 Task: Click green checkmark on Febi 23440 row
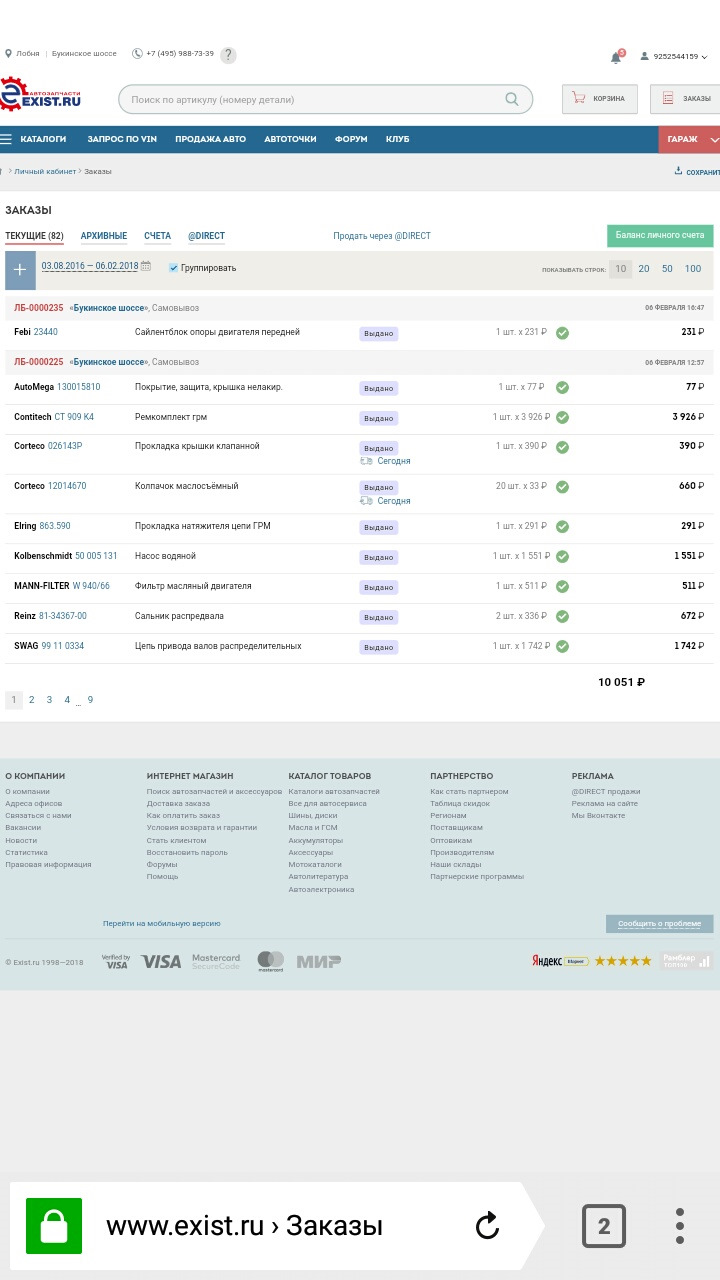coord(562,333)
